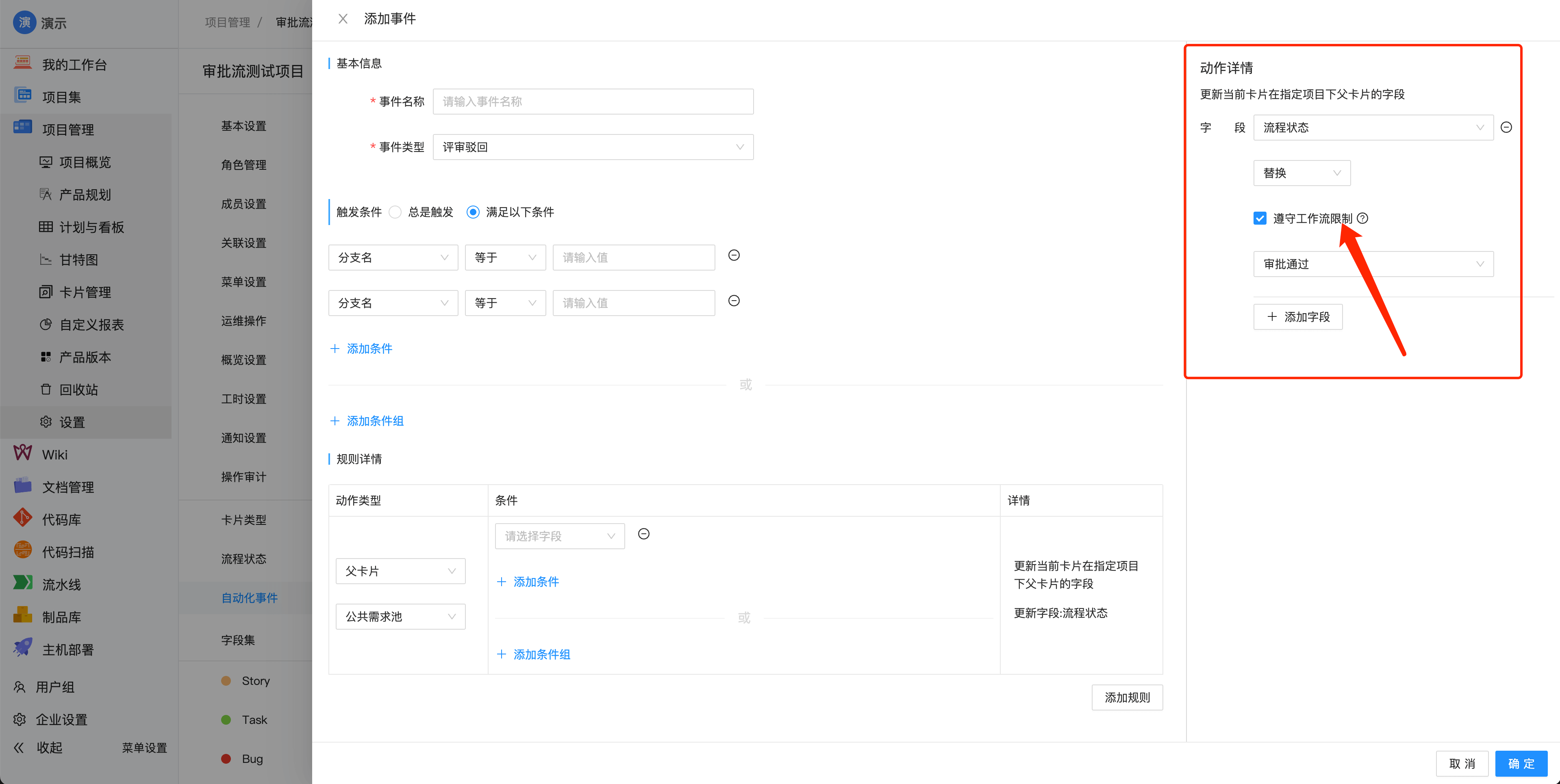Open the 回收站 (recycle bin)
Image resolution: width=1560 pixels, height=784 pixels.
click(79, 389)
